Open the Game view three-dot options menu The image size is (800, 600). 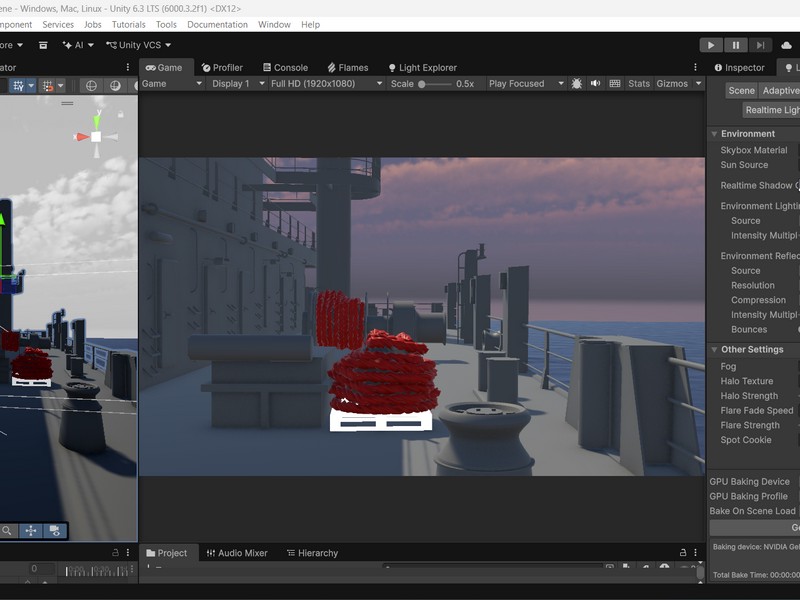tap(696, 68)
